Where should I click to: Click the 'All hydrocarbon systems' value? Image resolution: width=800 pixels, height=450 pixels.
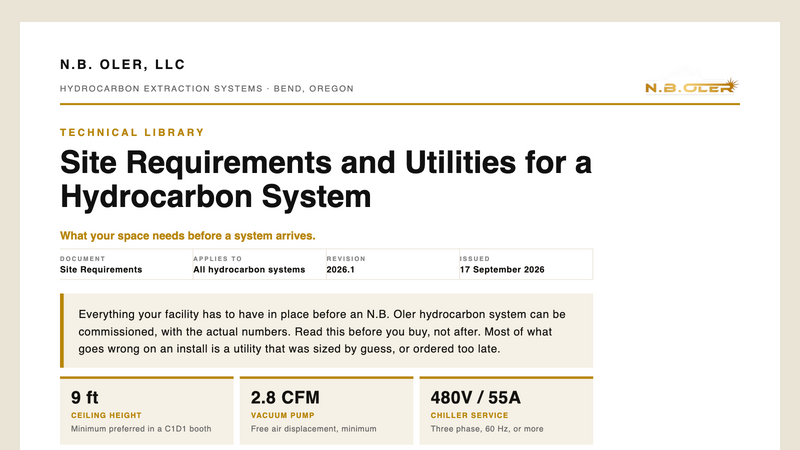pyautogui.click(x=249, y=270)
